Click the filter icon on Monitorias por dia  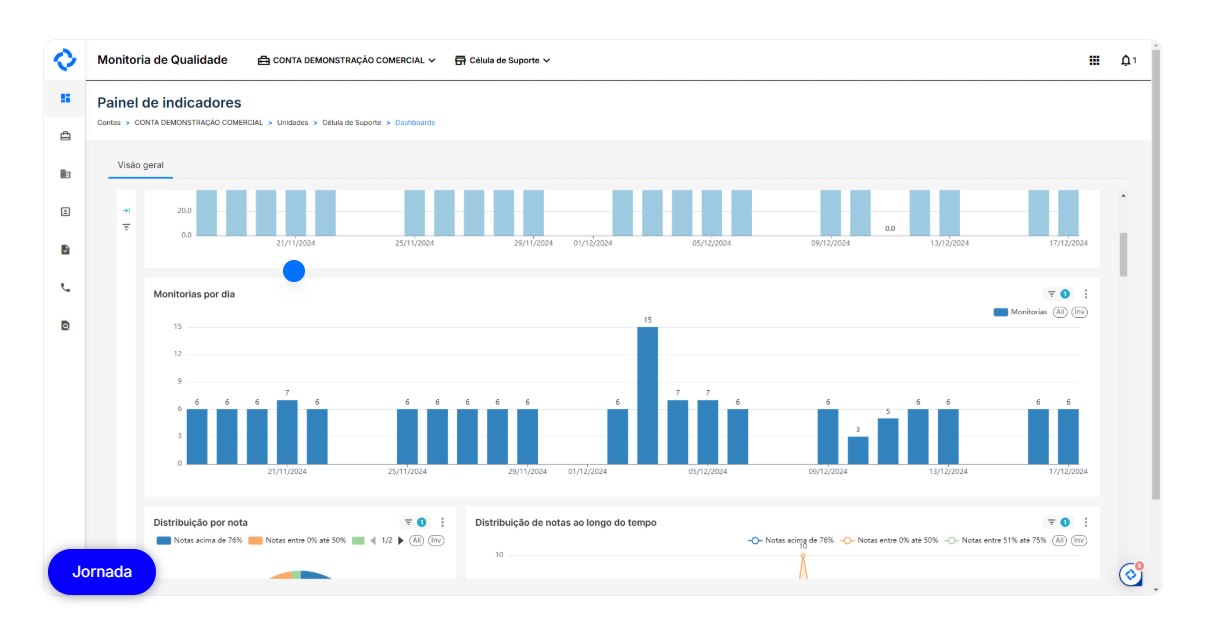point(1052,294)
